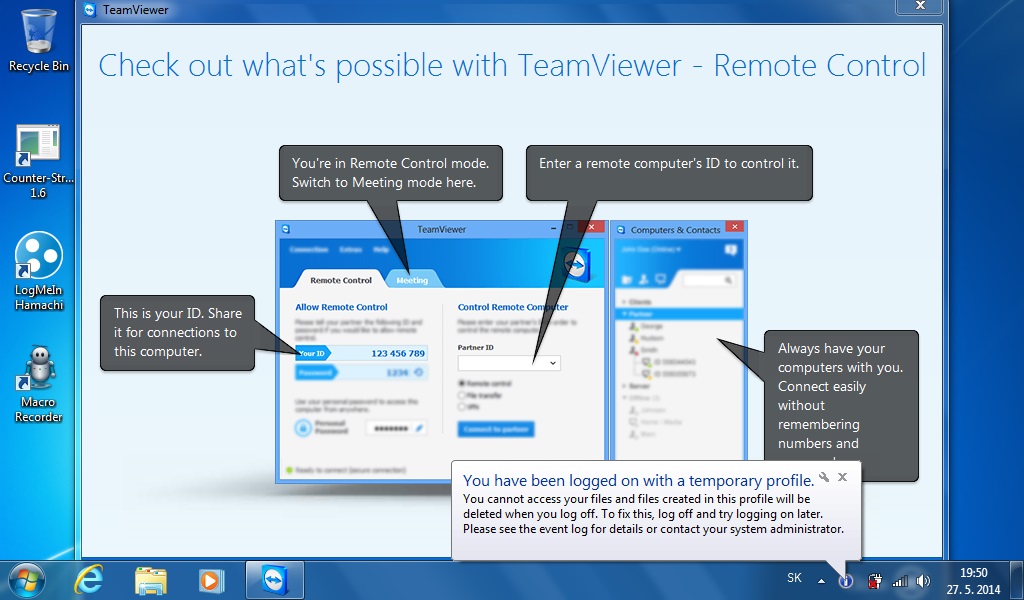The height and width of the screenshot is (600, 1024).
Task: Open the clock showing 19:50
Action: [x=973, y=573]
